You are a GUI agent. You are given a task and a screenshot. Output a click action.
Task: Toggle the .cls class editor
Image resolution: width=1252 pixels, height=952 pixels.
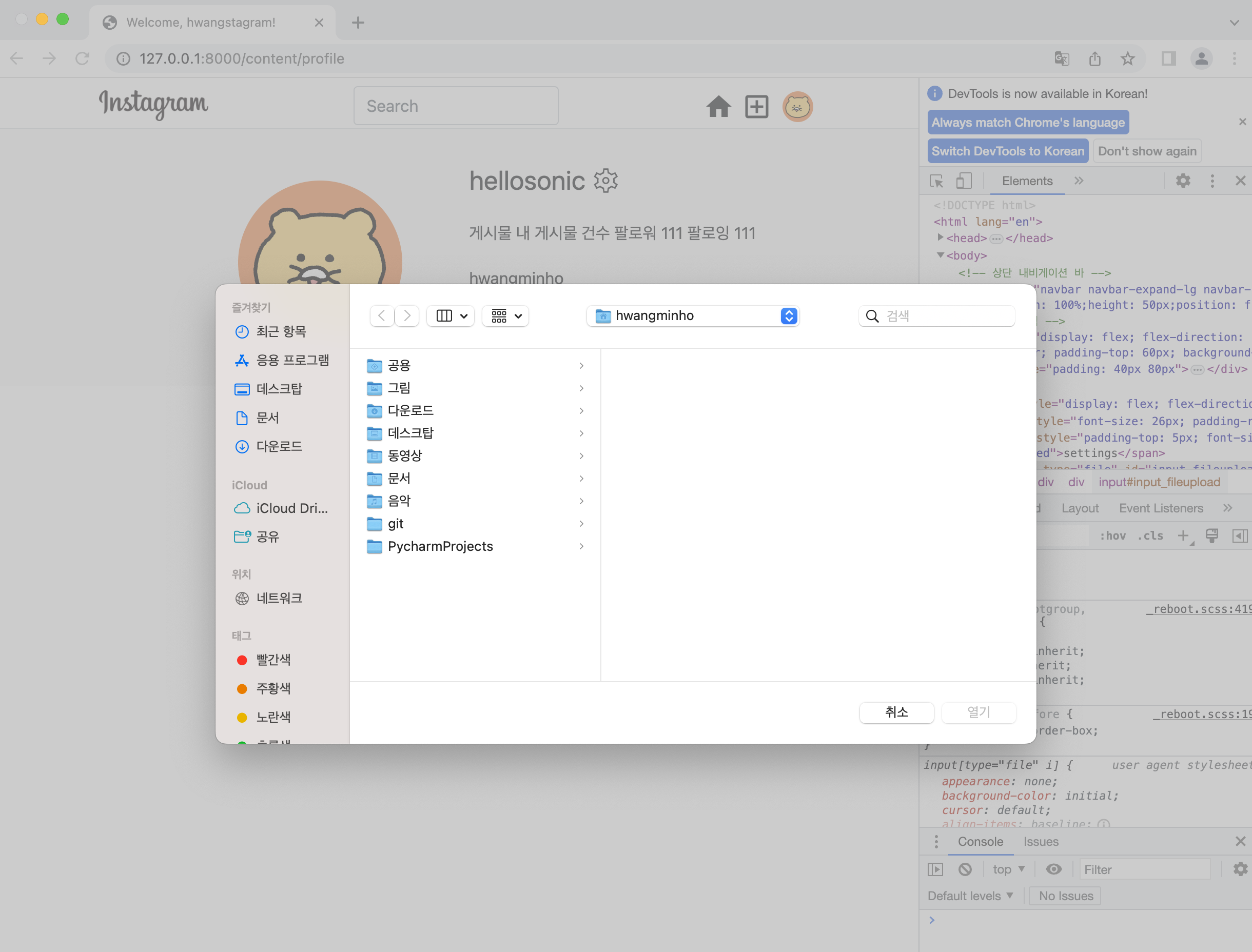point(1150,535)
